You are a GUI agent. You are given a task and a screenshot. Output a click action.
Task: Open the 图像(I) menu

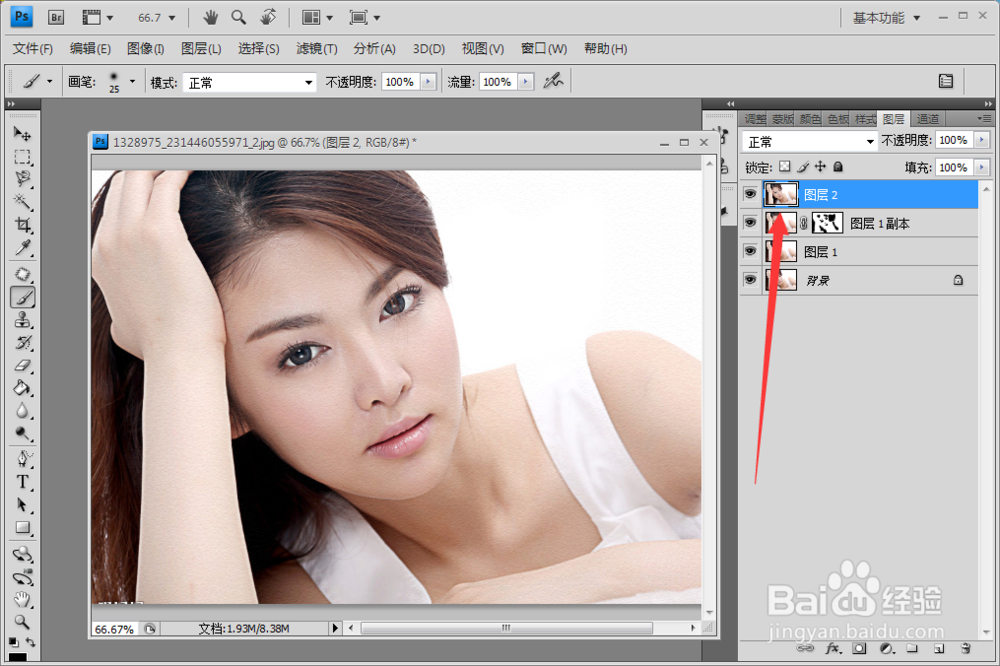click(x=145, y=48)
